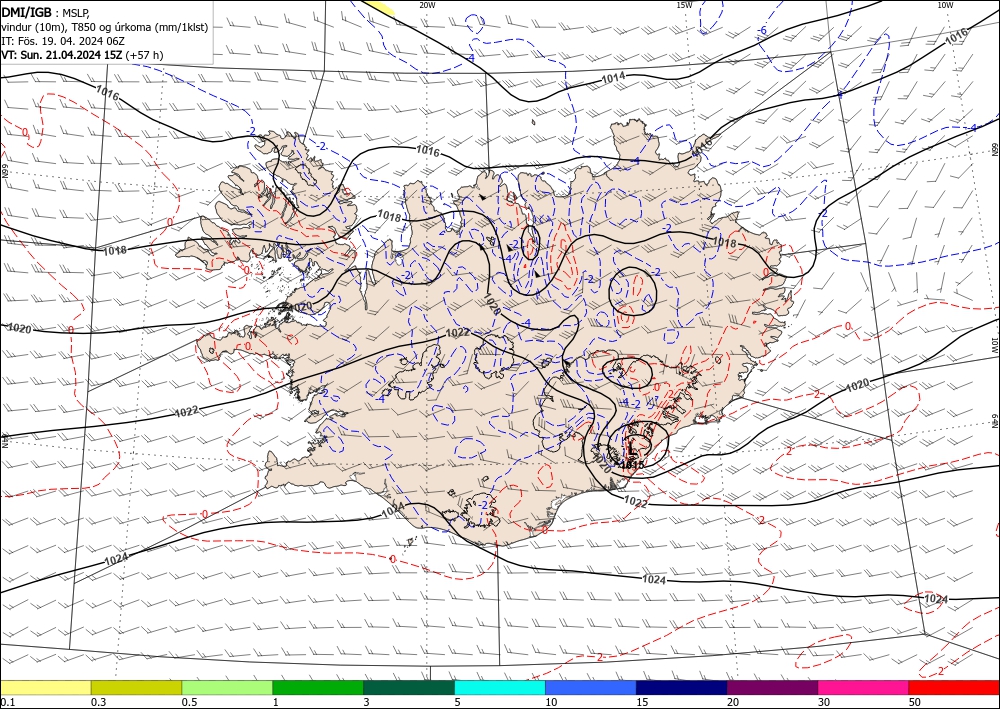The image size is (1000, 709).
Task: Click legend value '0.5'
Action: click(189, 702)
